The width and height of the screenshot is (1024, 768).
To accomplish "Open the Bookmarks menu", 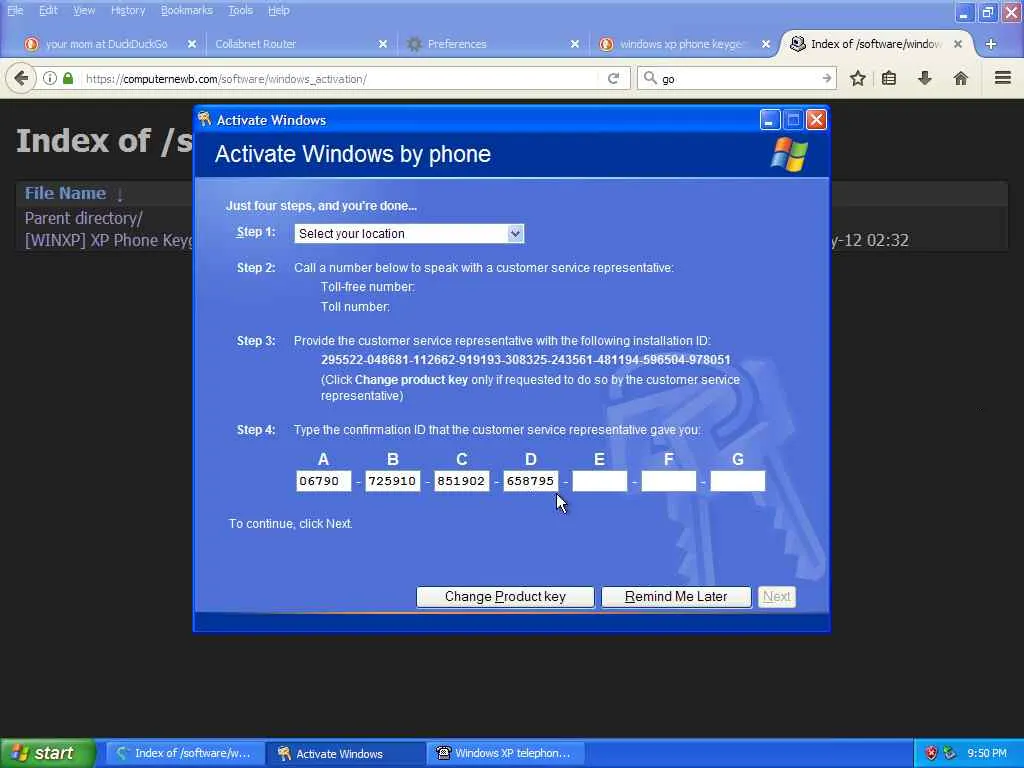I will (187, 10).
